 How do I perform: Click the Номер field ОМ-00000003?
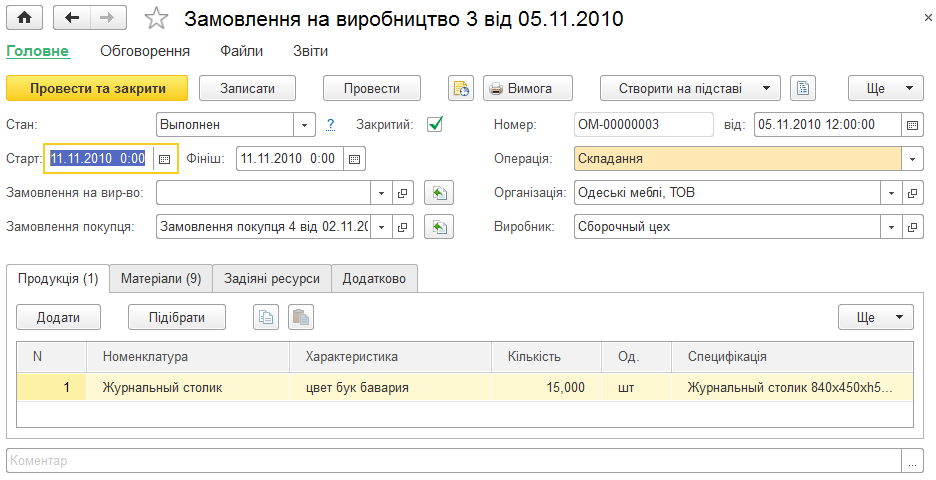[x=644, y=125]
